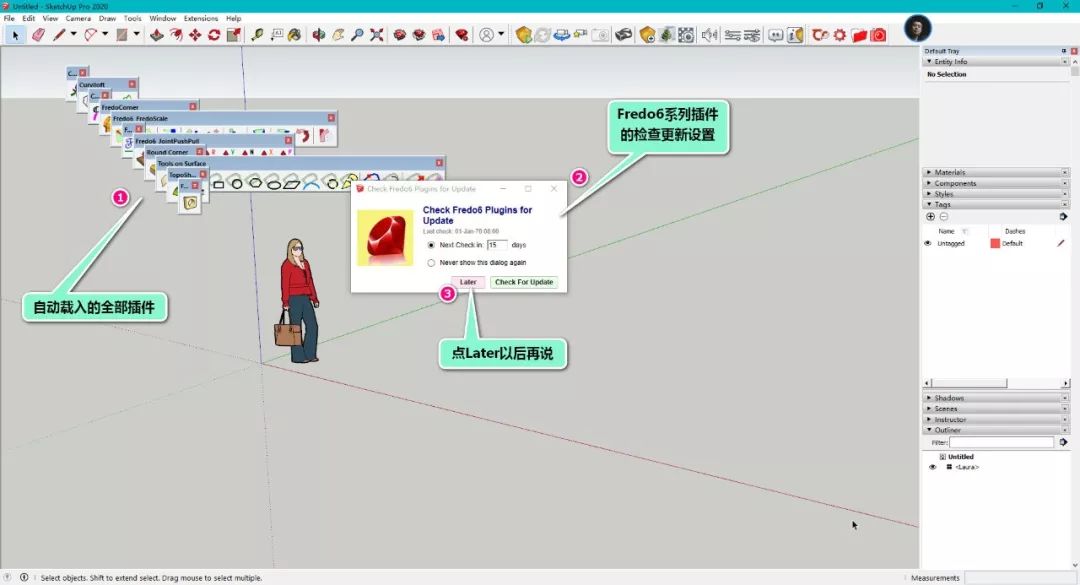Click the Zoom Extents tool
The height and width of the screenshot is (585, 1080).
pyautogui.click(x=376, y=34)
